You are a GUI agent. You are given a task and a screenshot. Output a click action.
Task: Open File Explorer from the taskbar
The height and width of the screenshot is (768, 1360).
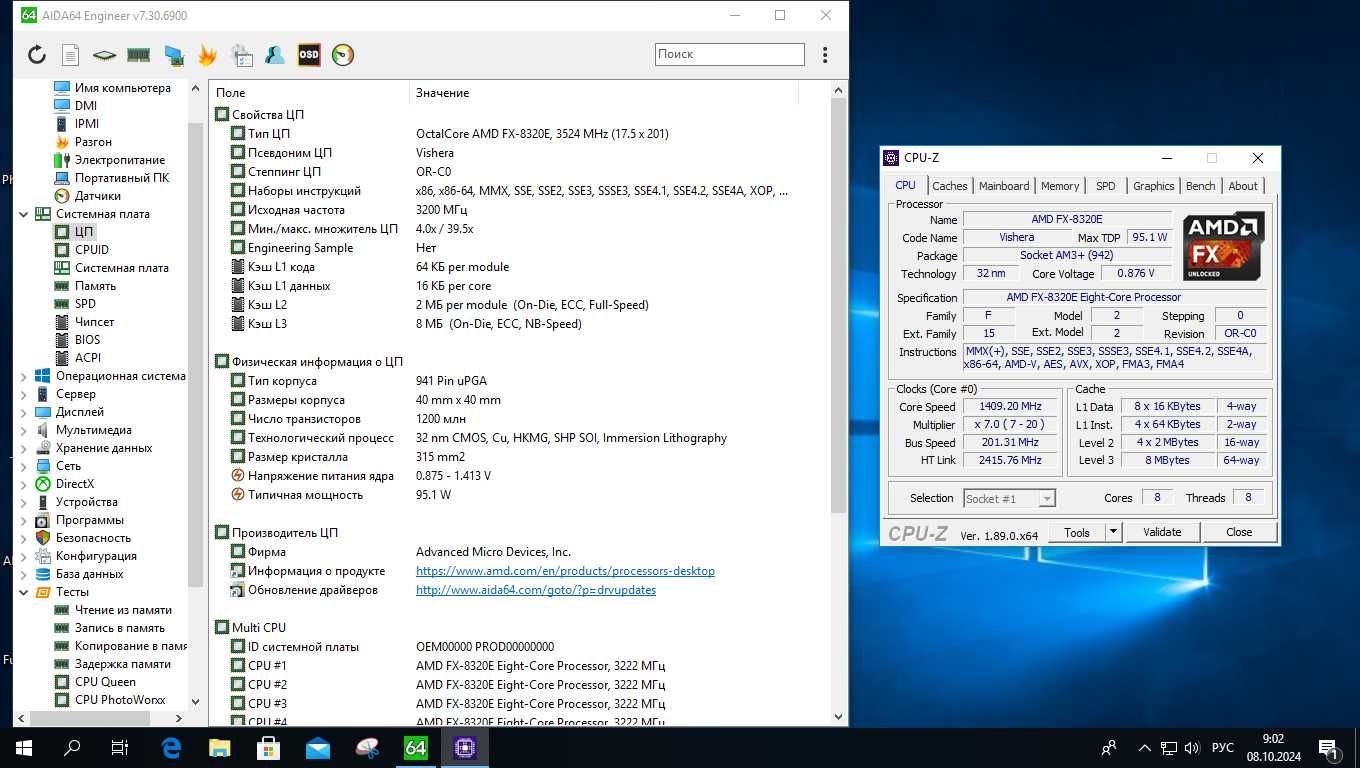(x=220, y=747)
